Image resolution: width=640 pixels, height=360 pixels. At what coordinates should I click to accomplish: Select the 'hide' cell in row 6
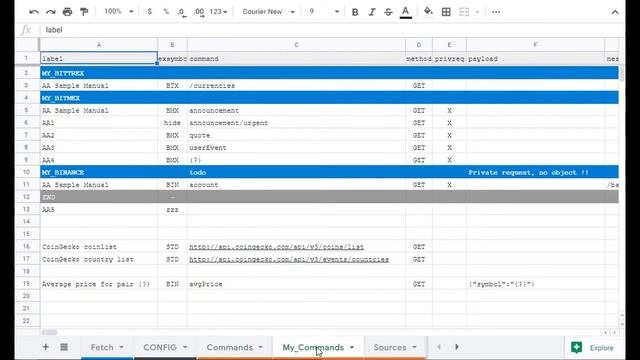pos(172,123)
